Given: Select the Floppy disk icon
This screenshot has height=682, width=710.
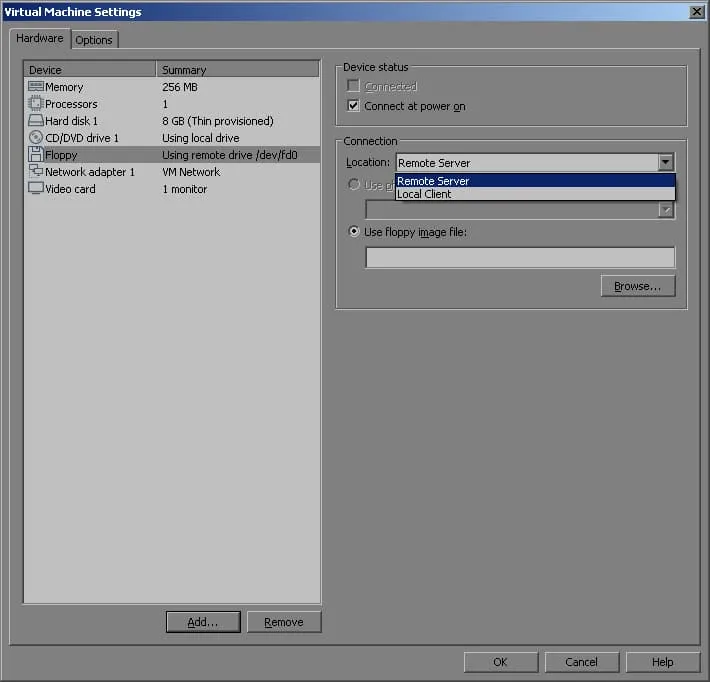Looking at the screenshot, I should coord(35,155).
